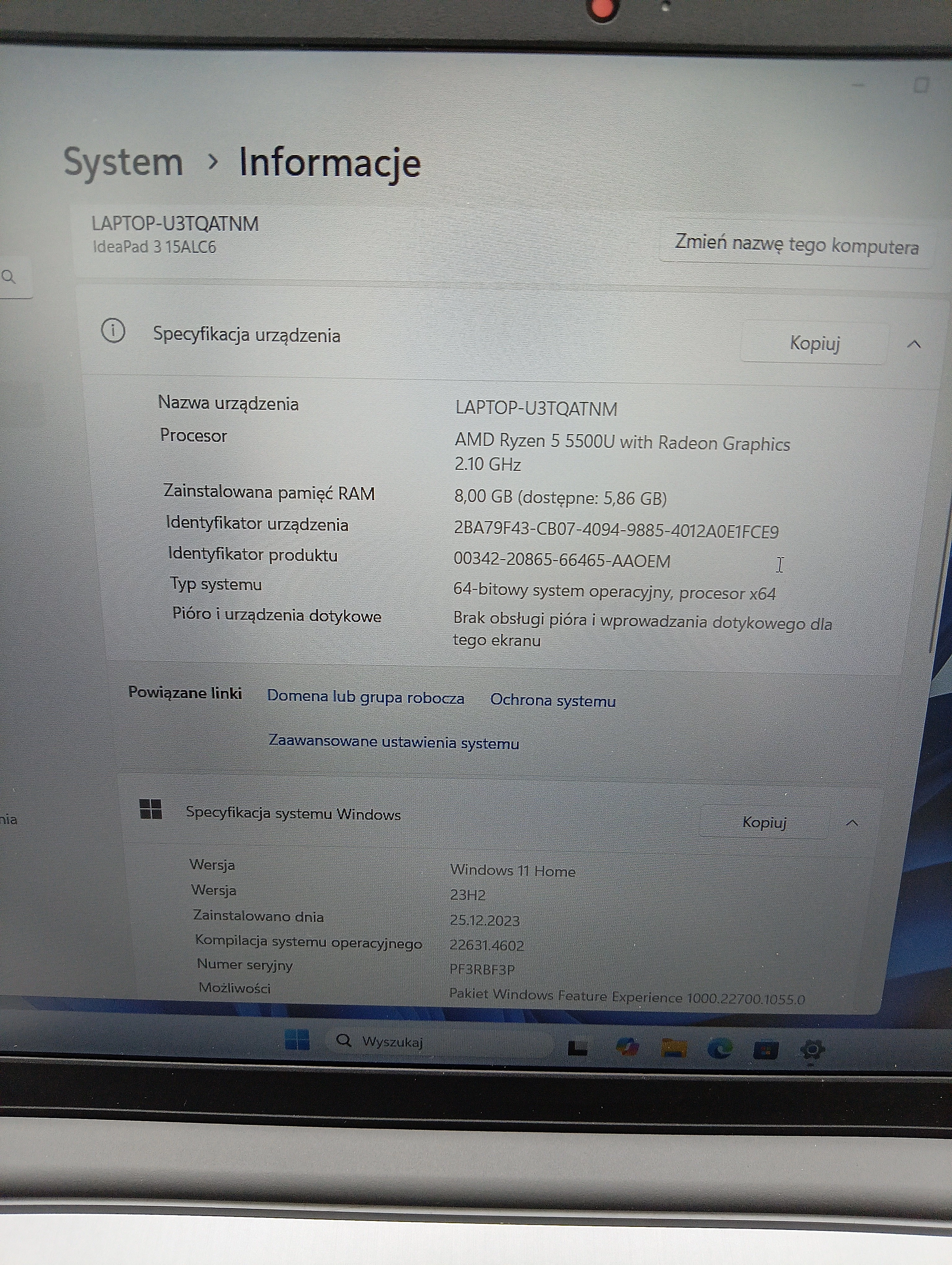
Task: Select the 8,00 GB RAM value
Action: (561, 498)
